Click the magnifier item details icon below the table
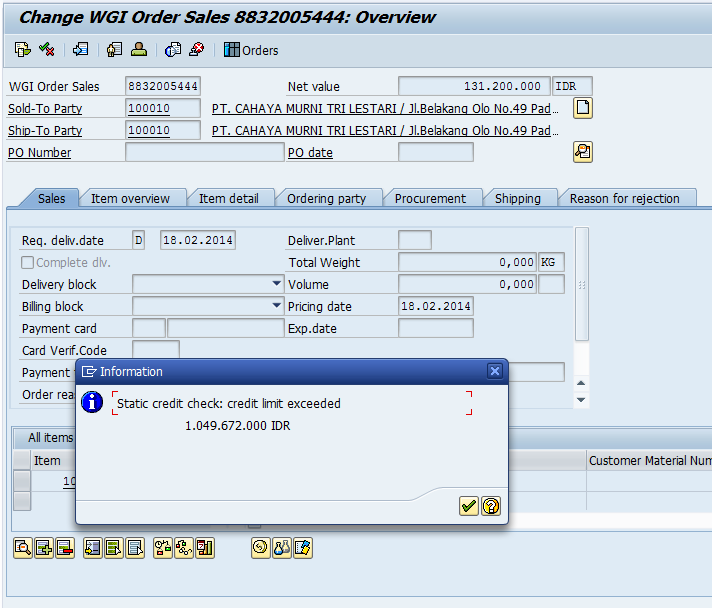This screenshot has height=608, width=712. click(x=22, y=547)
